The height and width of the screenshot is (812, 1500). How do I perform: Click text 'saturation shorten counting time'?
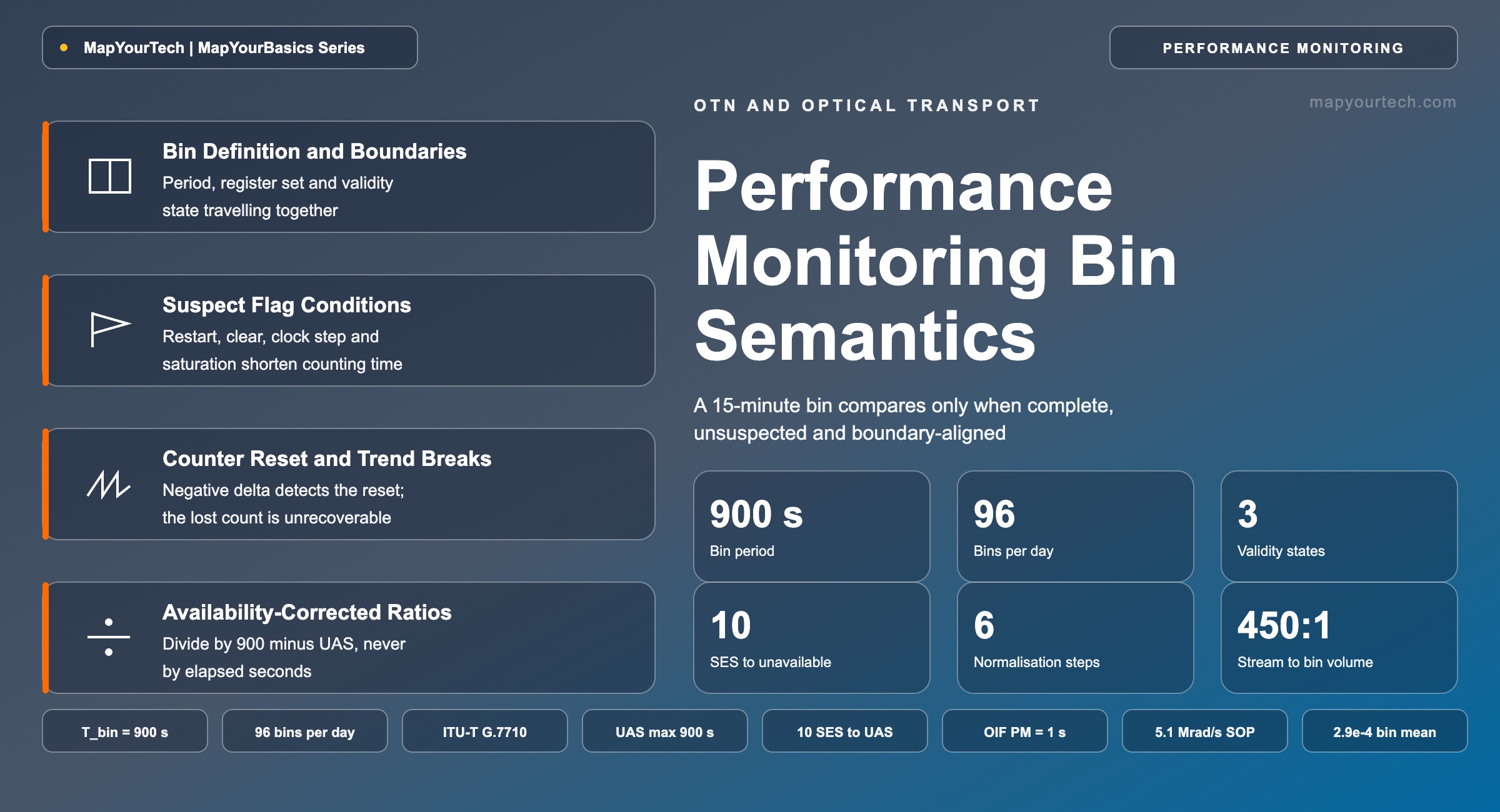(282, 364)
